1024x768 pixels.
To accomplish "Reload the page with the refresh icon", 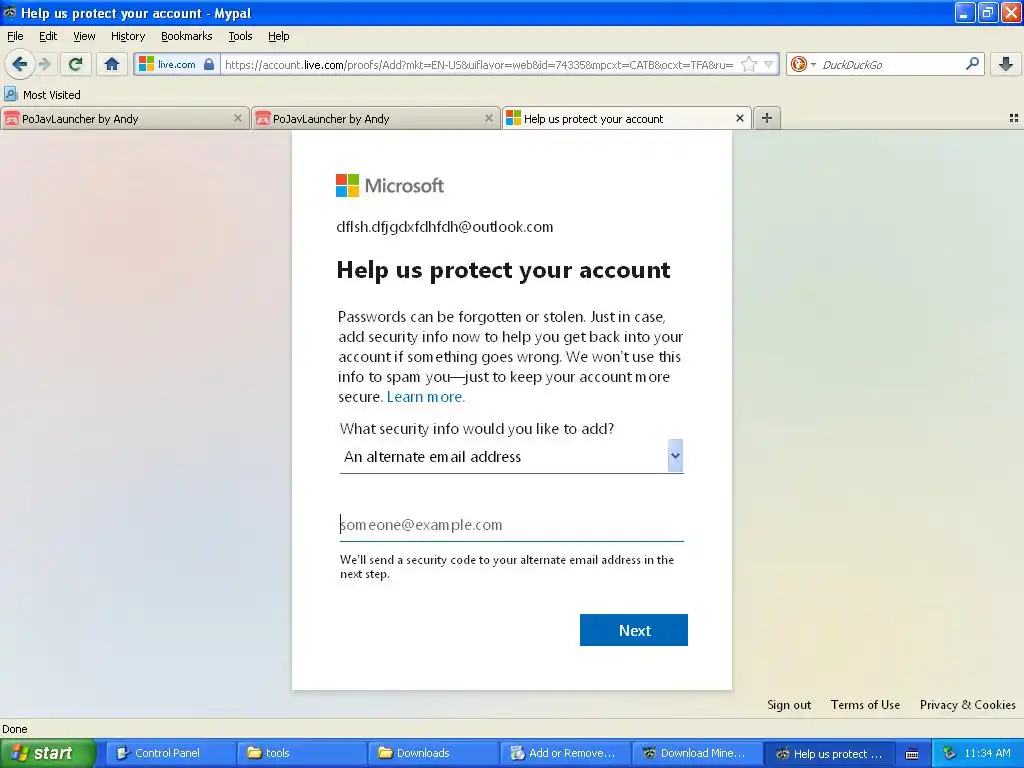I will pos(76,64).
